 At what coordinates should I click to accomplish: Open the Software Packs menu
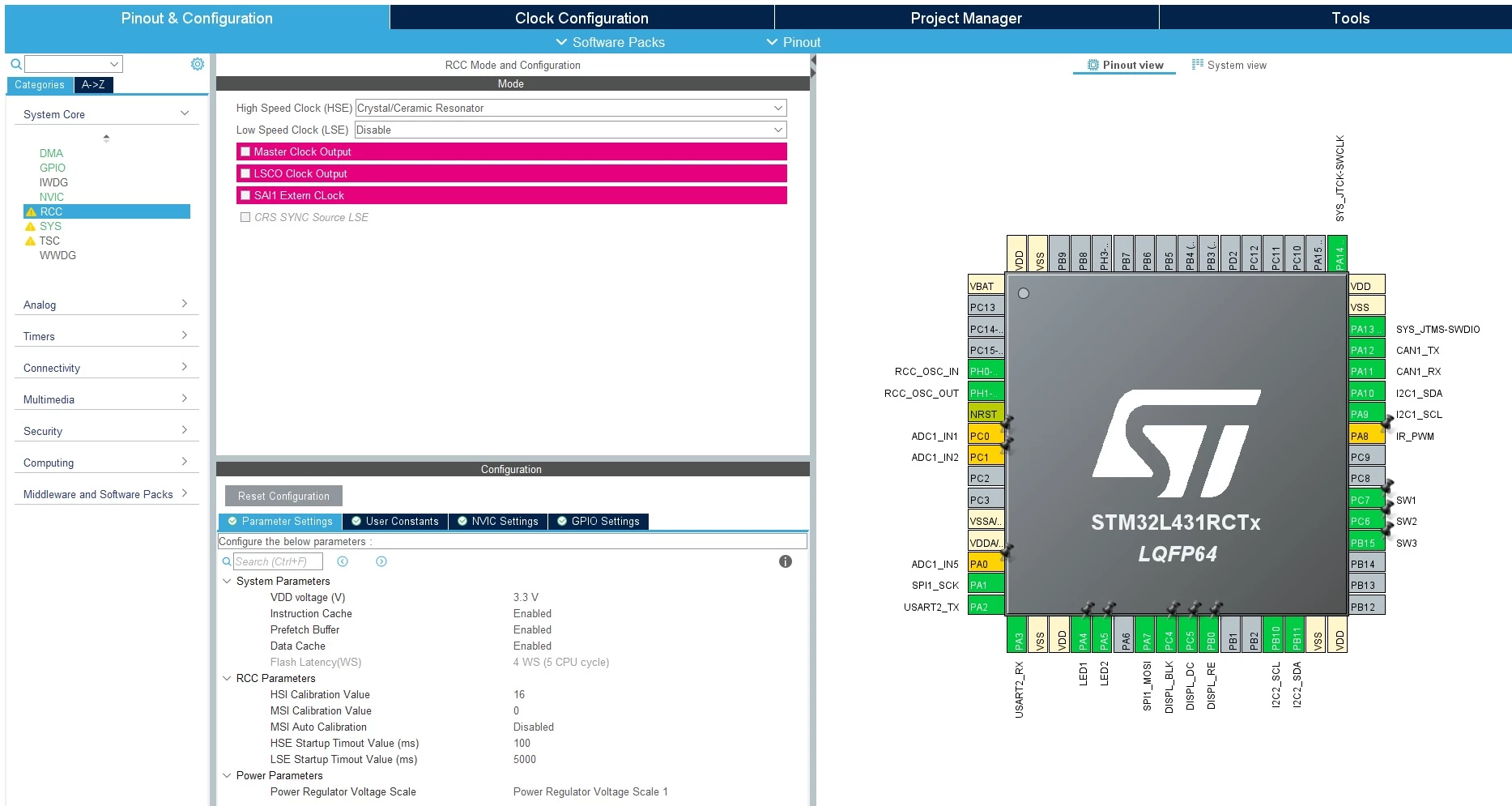point(611,42)
